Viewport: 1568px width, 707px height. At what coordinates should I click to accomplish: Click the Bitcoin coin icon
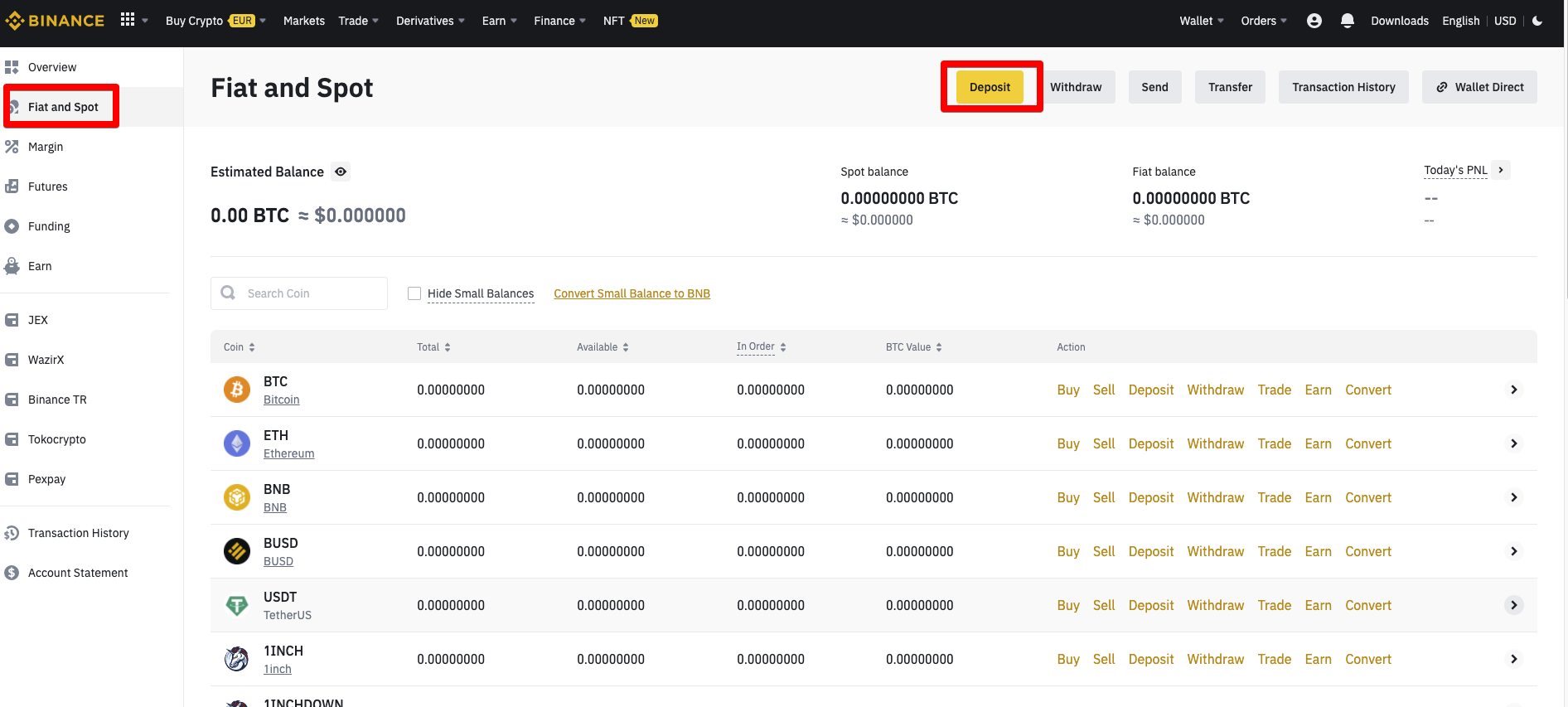tap(237, 390)
